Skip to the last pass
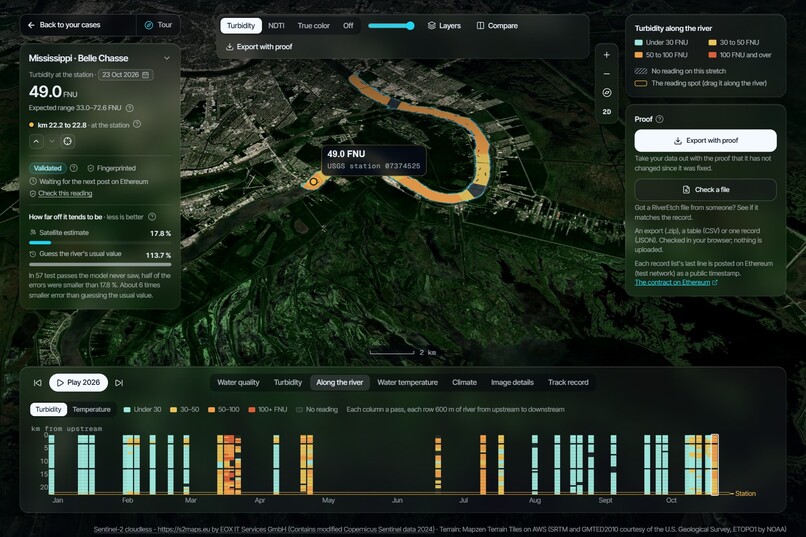This screenshot has height=537, width=806. [x=119, y=383]
